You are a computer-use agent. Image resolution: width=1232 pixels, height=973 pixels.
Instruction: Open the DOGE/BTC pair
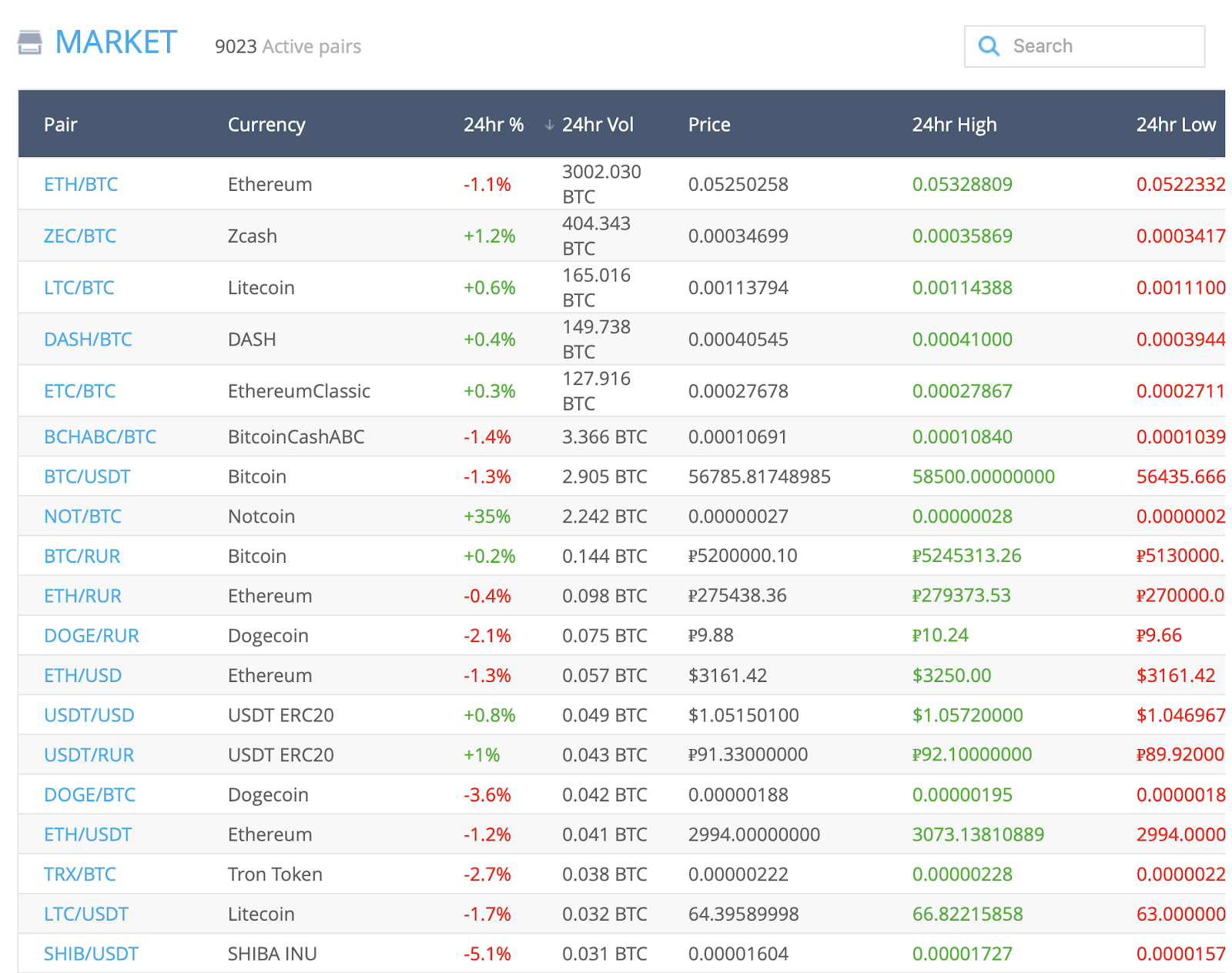(x=89, y=794)
